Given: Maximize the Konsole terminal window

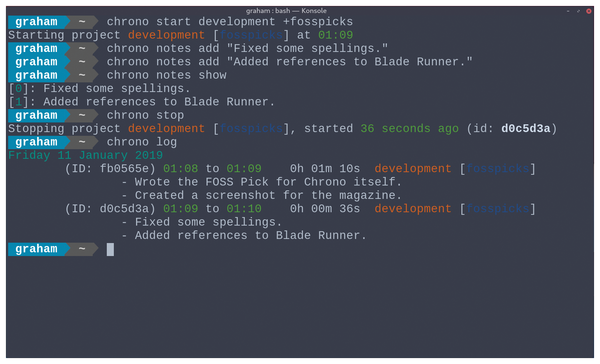Looking at the screenshot, I should click(x=578, y=11).
